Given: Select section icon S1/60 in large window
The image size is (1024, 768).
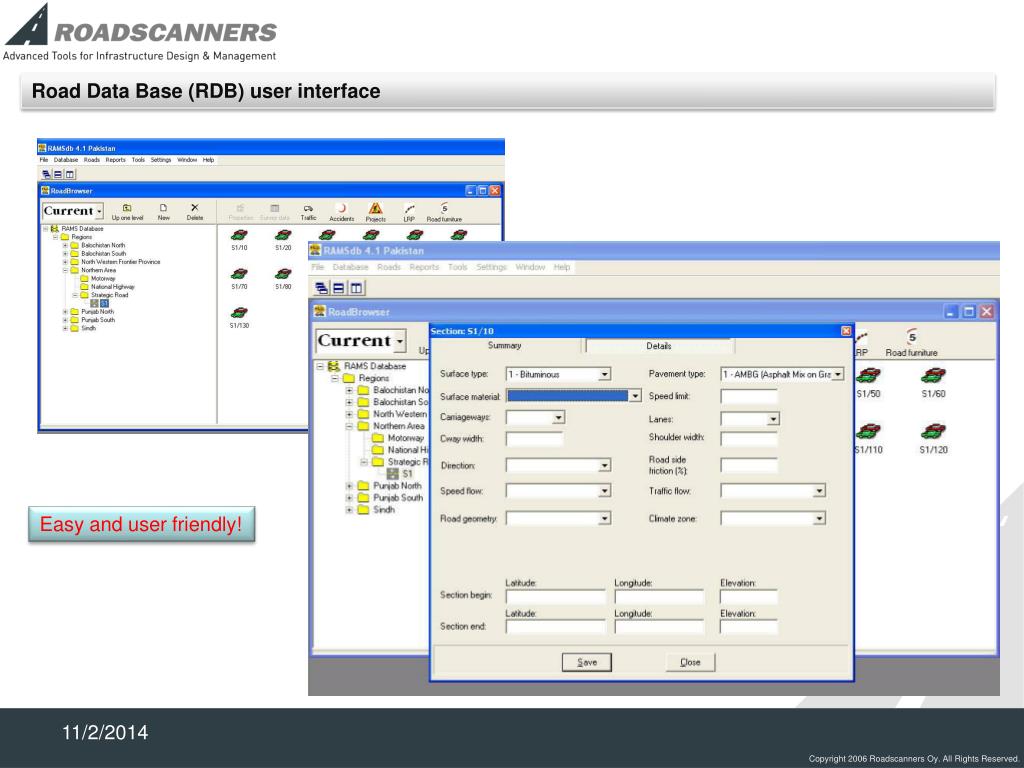Looking at the screenshot, I should (933, 376).
